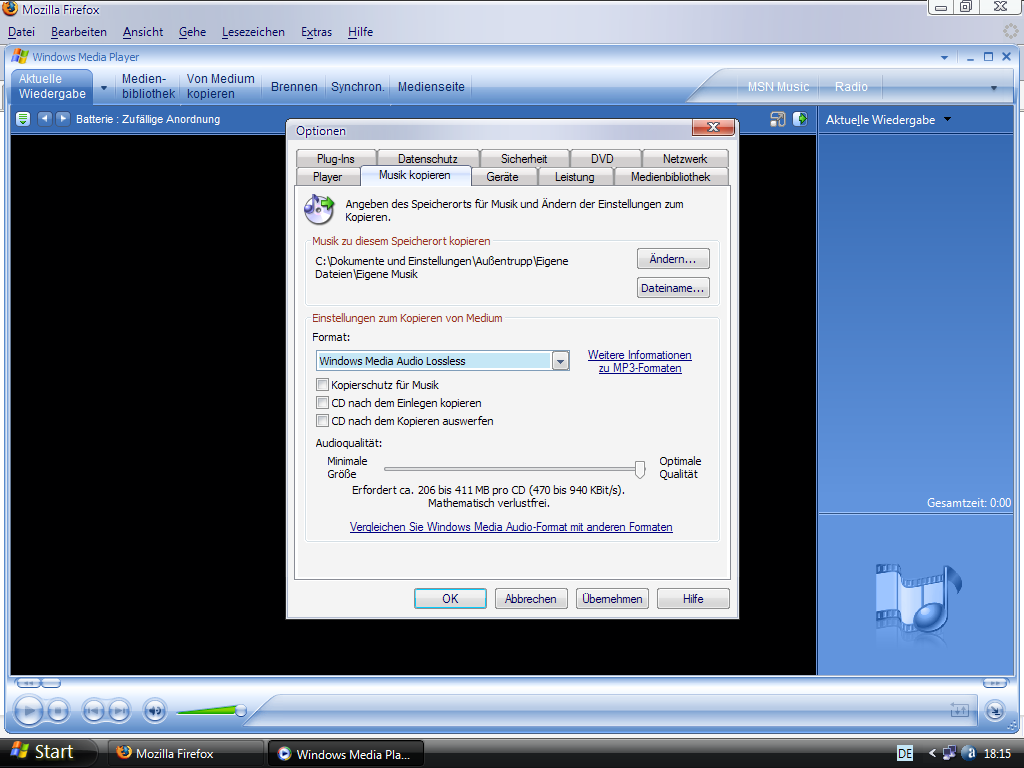Screen dimensions: 1024x768
Task: Open the title bar menu dropdown arrow
Action: 944,57
